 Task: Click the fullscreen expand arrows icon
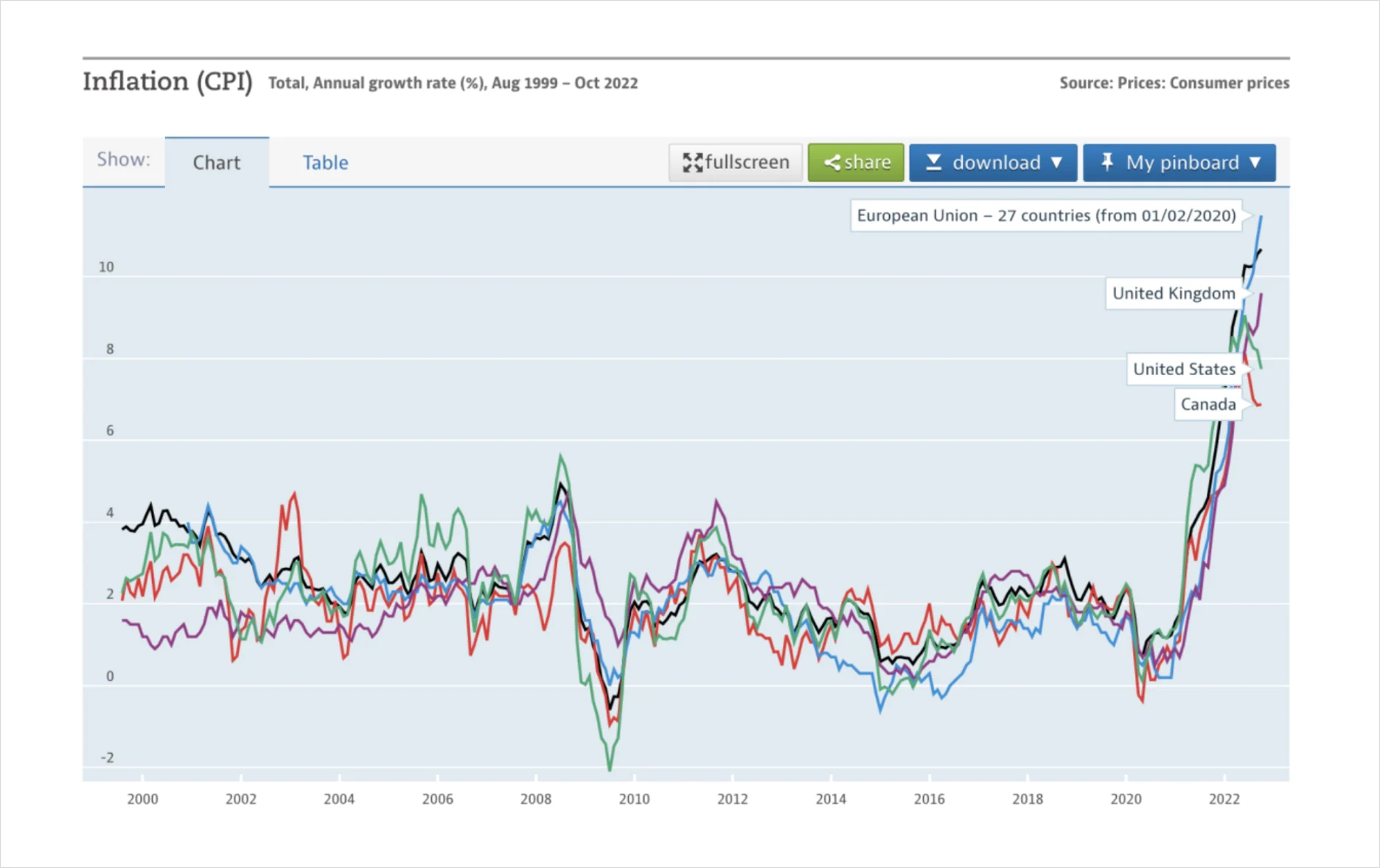pos(692,163)
